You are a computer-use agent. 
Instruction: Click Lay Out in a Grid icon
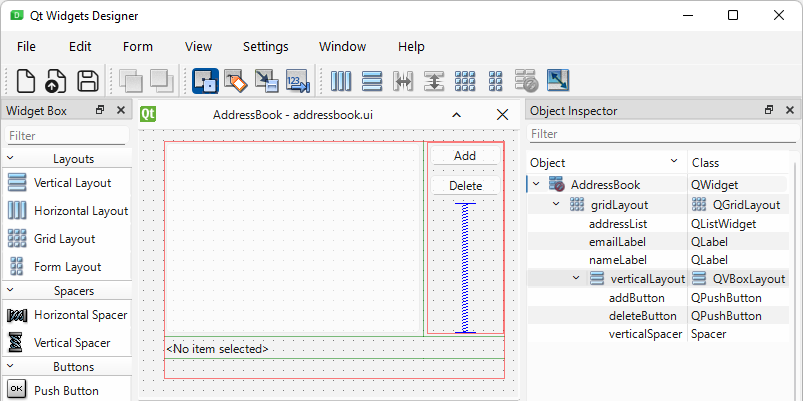tap(465, 81)
